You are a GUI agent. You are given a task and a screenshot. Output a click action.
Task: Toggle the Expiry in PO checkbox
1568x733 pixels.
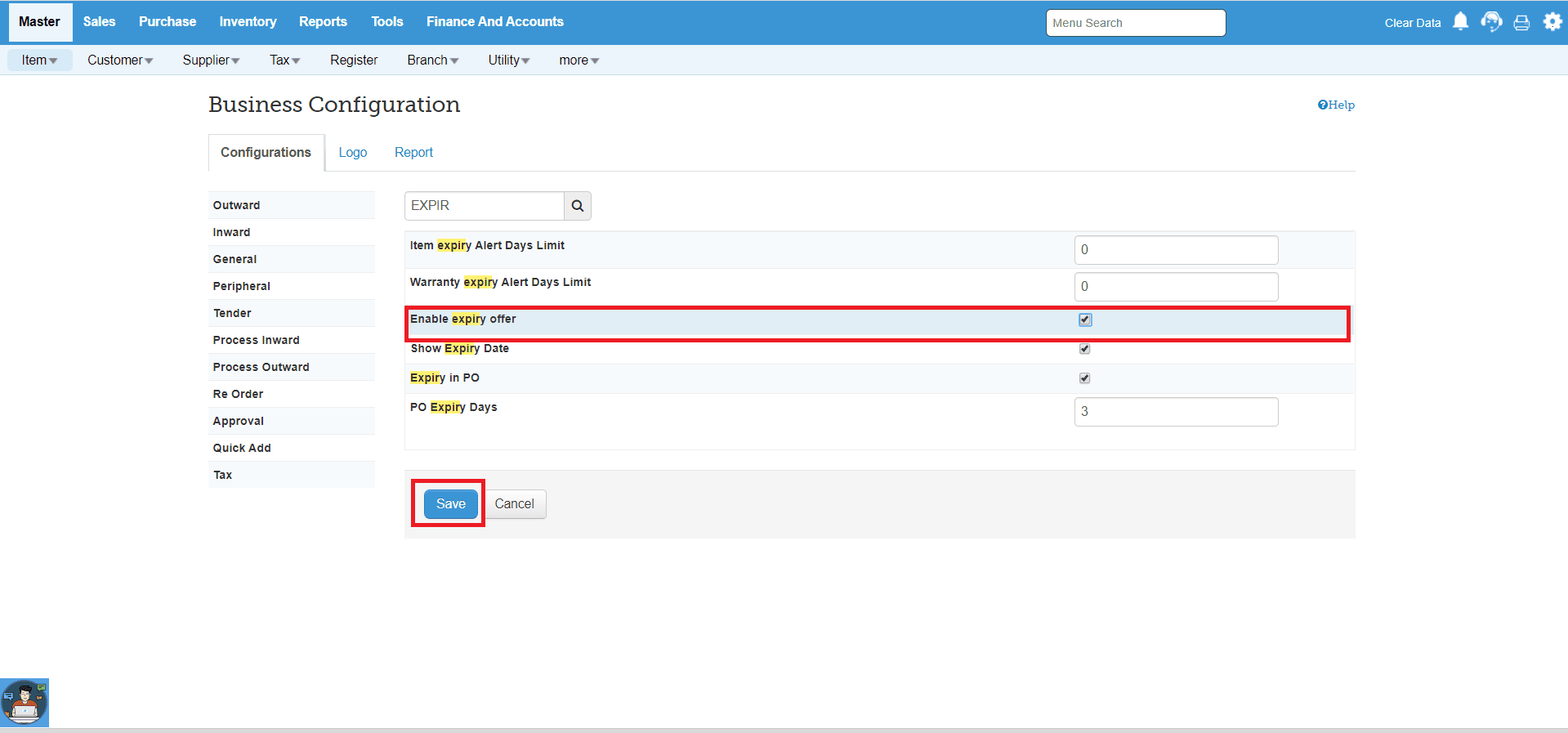point(1085,378)
